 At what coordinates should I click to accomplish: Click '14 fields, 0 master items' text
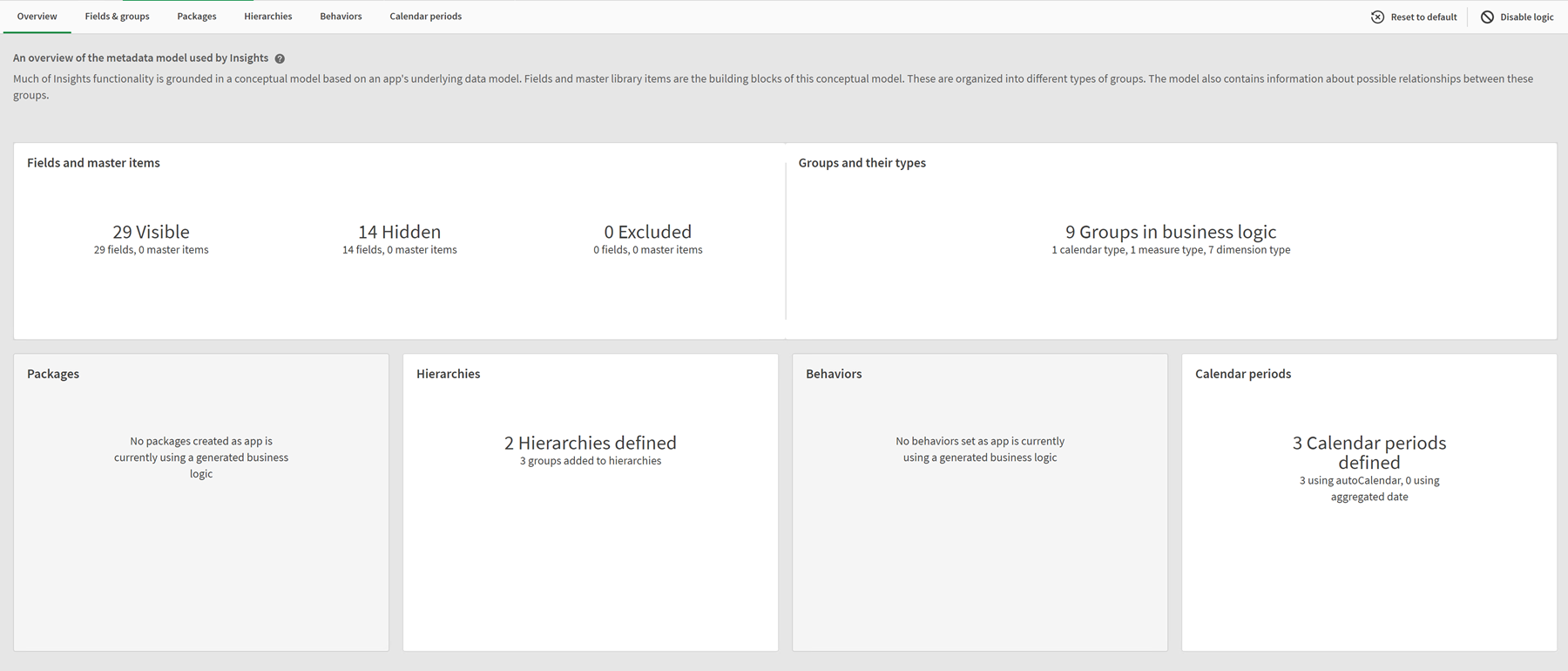pyautogui.click(x=400, y=250)
